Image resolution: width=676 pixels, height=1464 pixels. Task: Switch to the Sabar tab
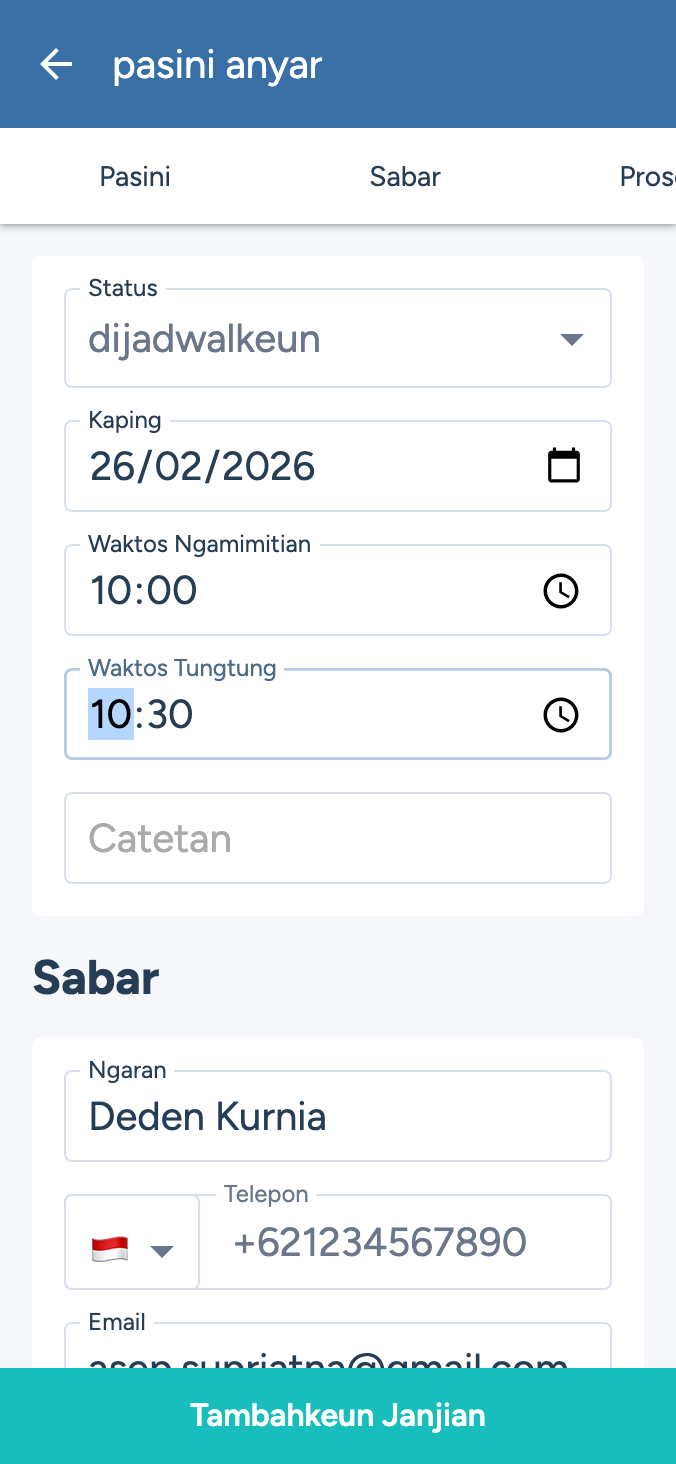coord(405,177)
